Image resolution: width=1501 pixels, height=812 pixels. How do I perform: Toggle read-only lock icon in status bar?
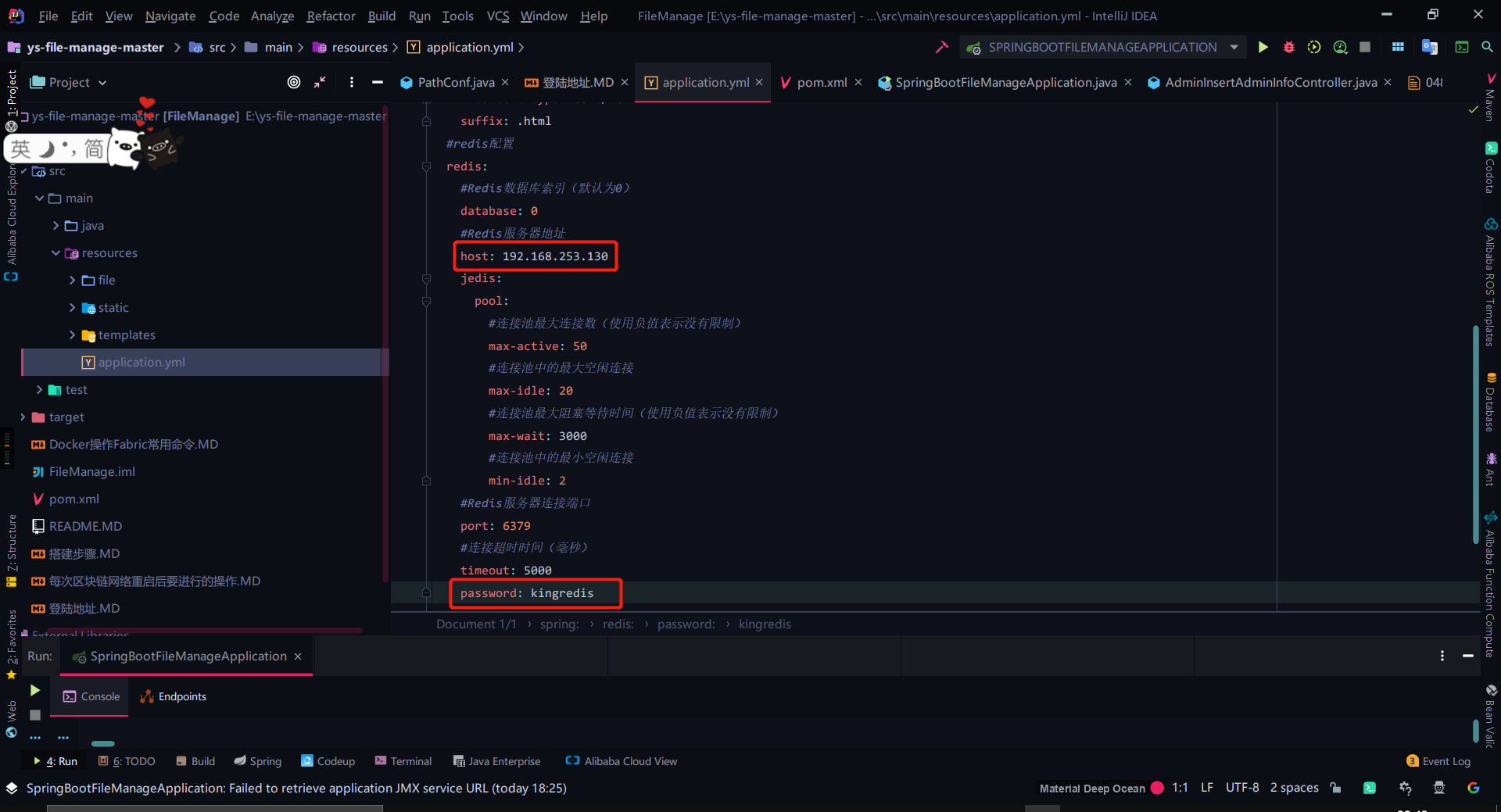click(x=1335, y=788)
